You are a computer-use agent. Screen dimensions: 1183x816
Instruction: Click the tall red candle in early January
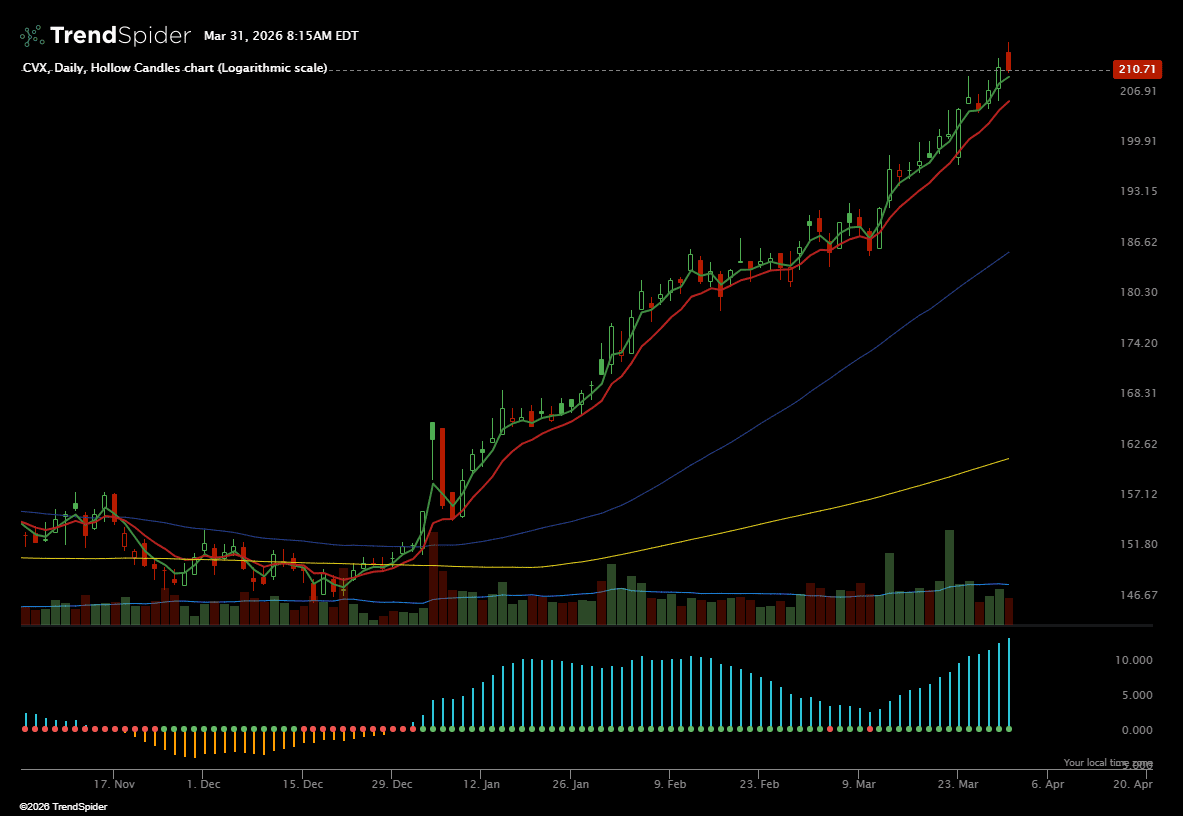[441, 468]
